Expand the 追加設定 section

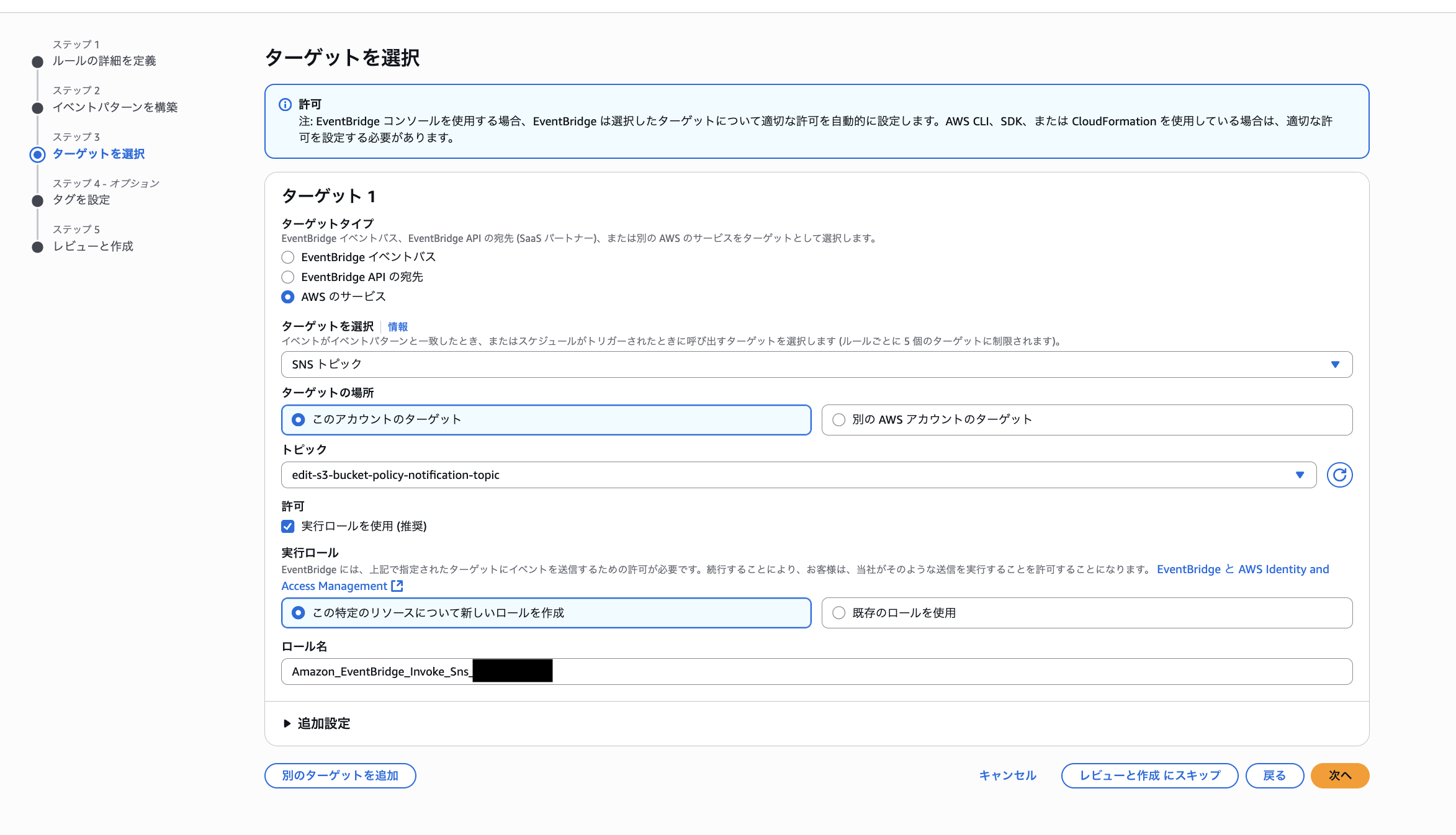tap(317, 723)
